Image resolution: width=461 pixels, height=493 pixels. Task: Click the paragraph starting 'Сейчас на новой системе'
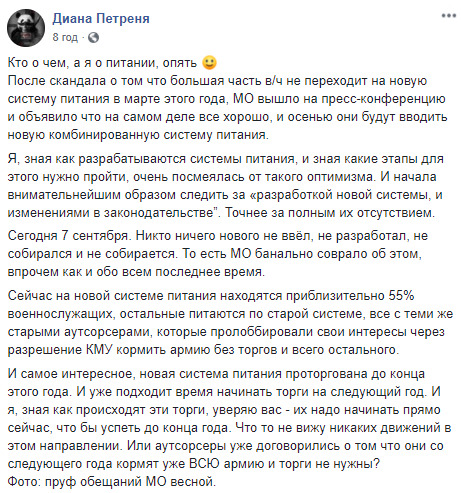click(x=230, y=323)
